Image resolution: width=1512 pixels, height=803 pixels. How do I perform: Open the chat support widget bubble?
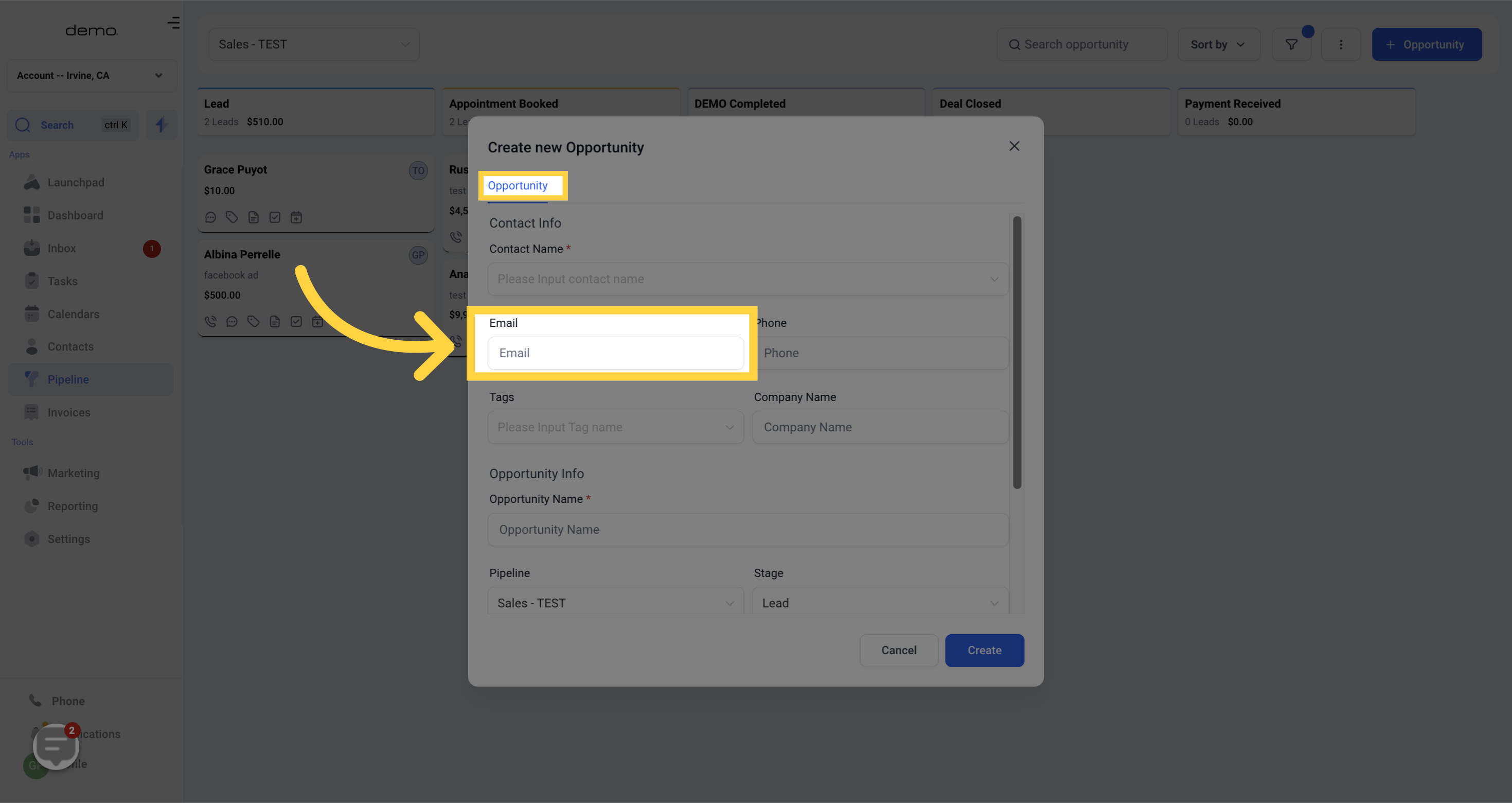coord(56,745)
